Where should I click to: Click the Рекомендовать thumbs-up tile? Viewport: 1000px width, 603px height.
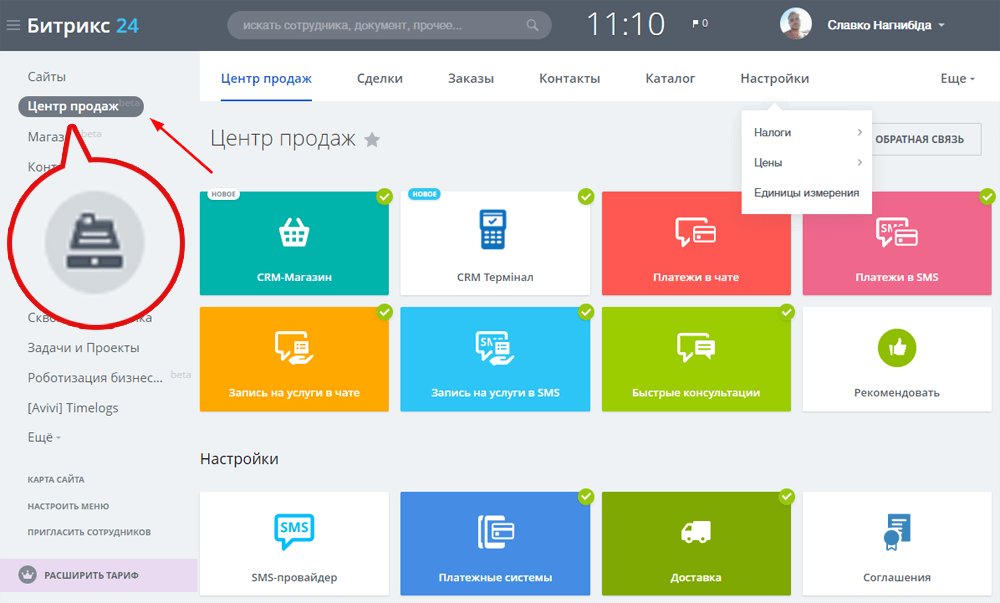point(897,359)
